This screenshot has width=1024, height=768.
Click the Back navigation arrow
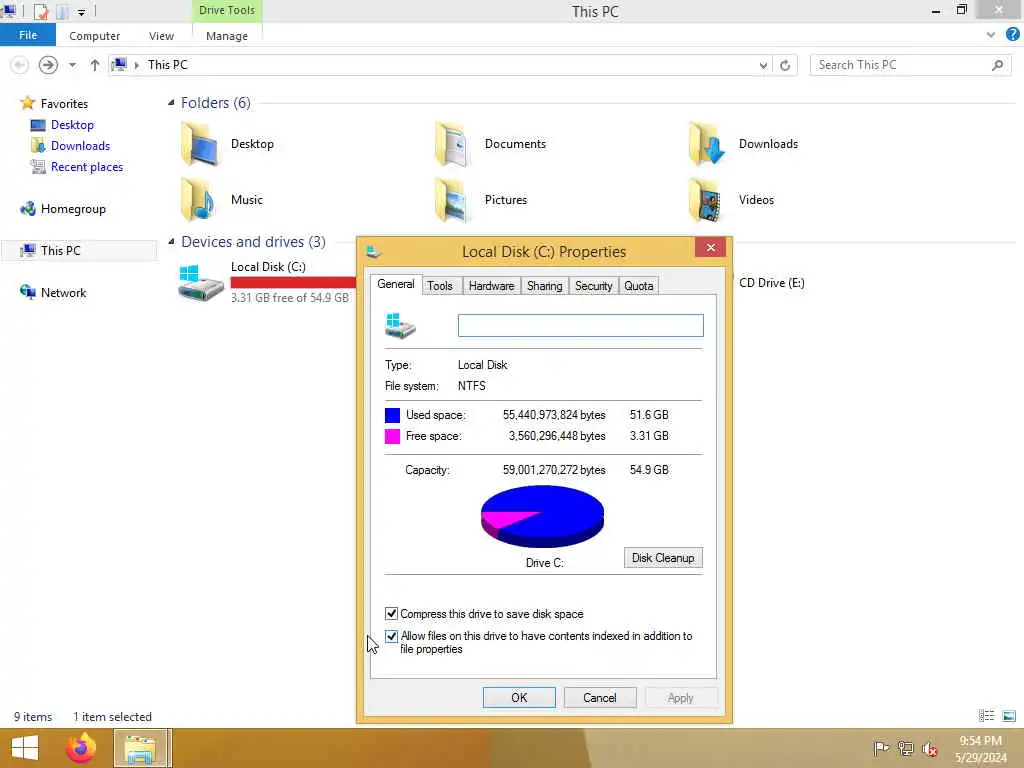(x=20, y=65)
